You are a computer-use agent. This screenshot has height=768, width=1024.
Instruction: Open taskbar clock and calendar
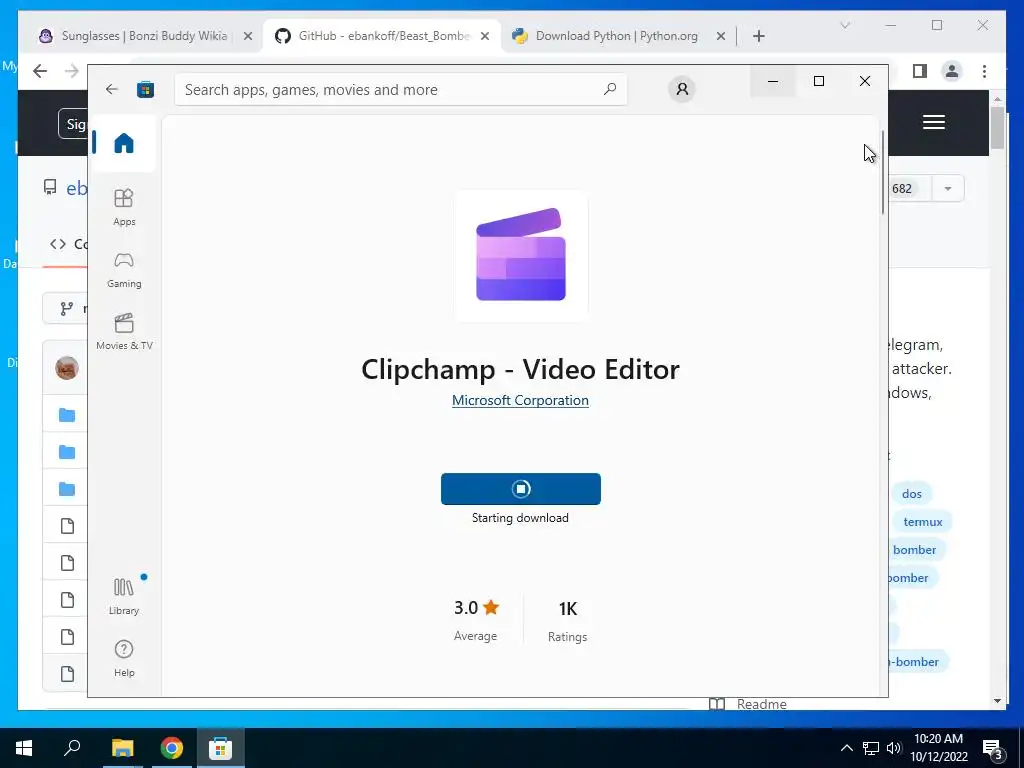coord(939,748)
